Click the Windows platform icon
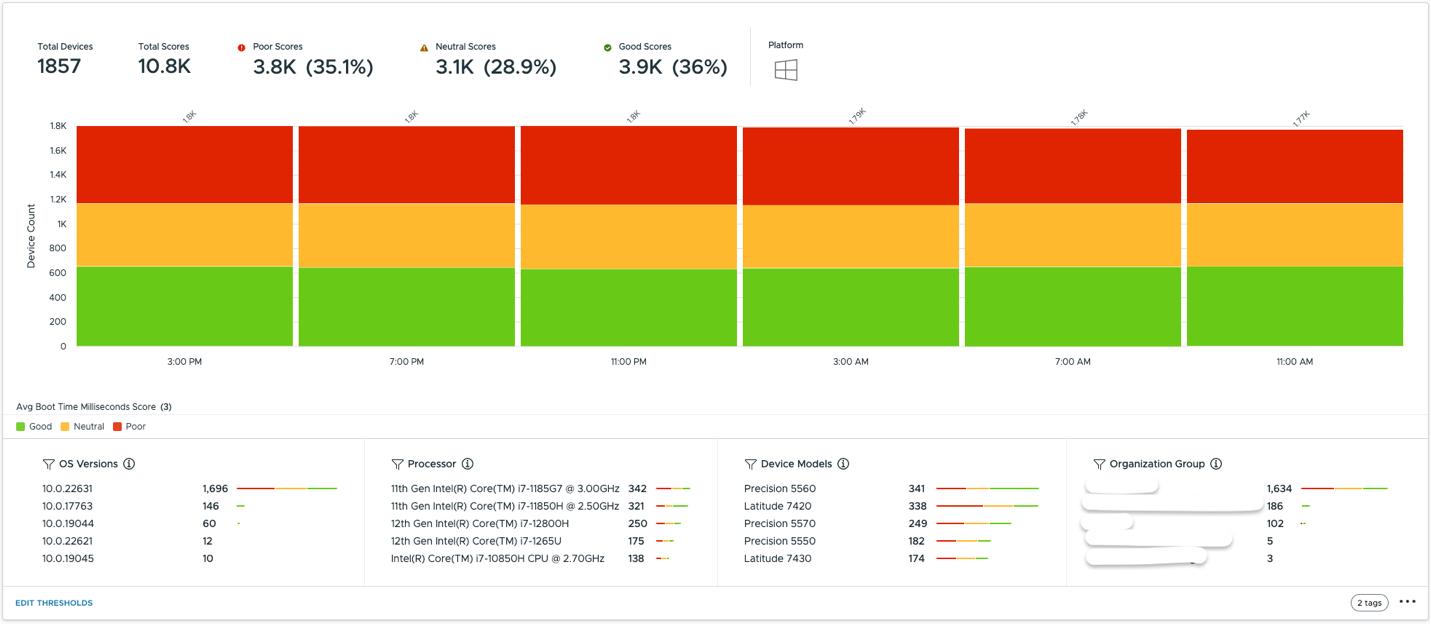 click(x=786, y=69)
